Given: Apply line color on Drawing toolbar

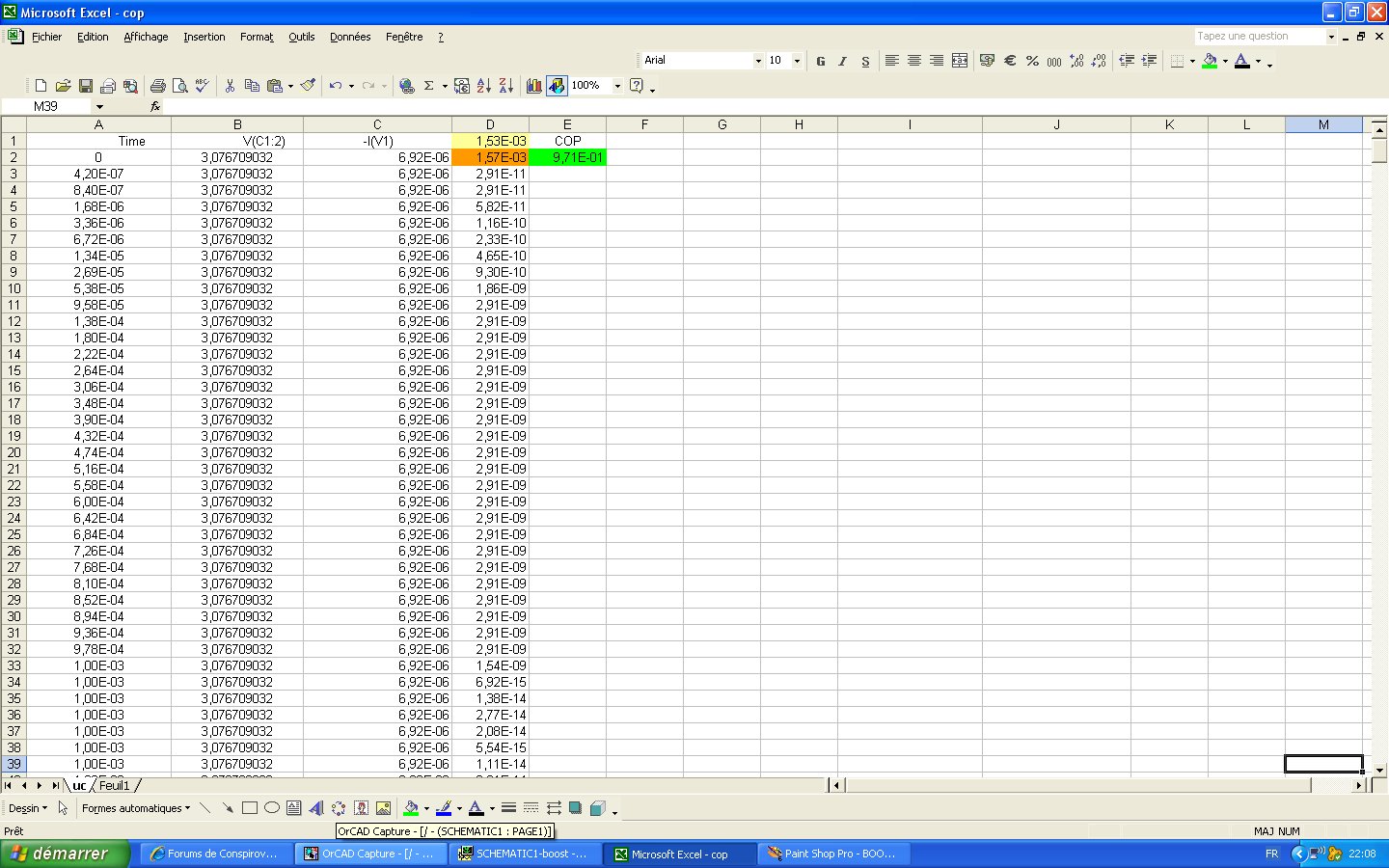Looking at the screenshot, I should 444,808.
